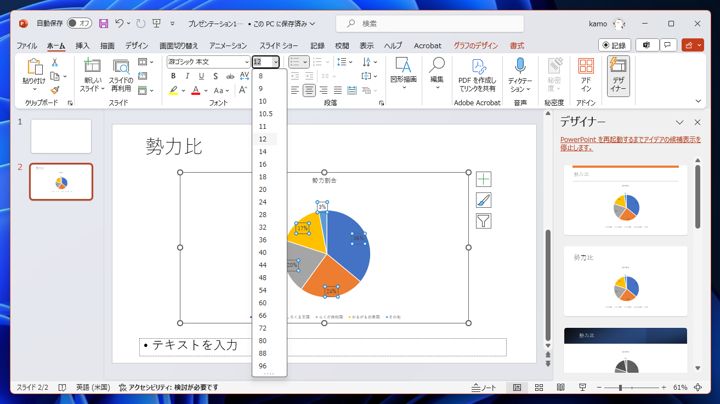Click the Undo arrow icon

(x=119, y=23)
